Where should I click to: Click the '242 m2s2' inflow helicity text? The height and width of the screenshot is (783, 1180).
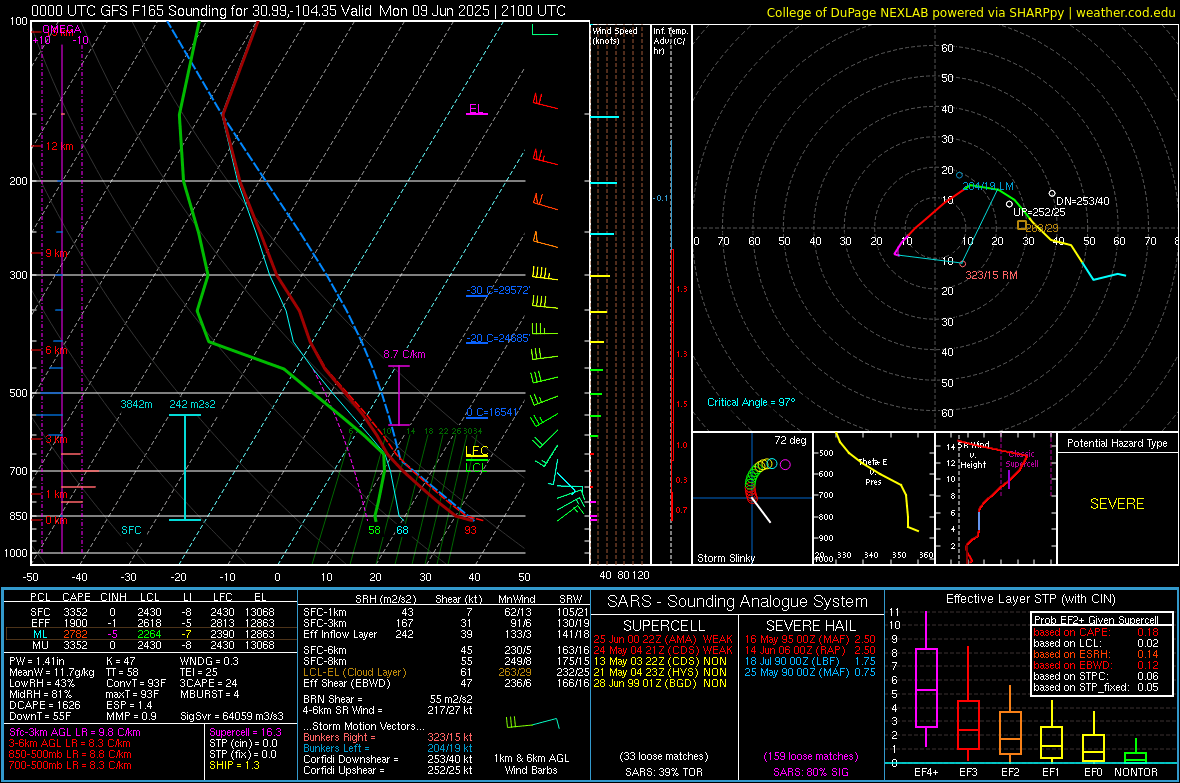pyautogui.click(x=193, y=404)
